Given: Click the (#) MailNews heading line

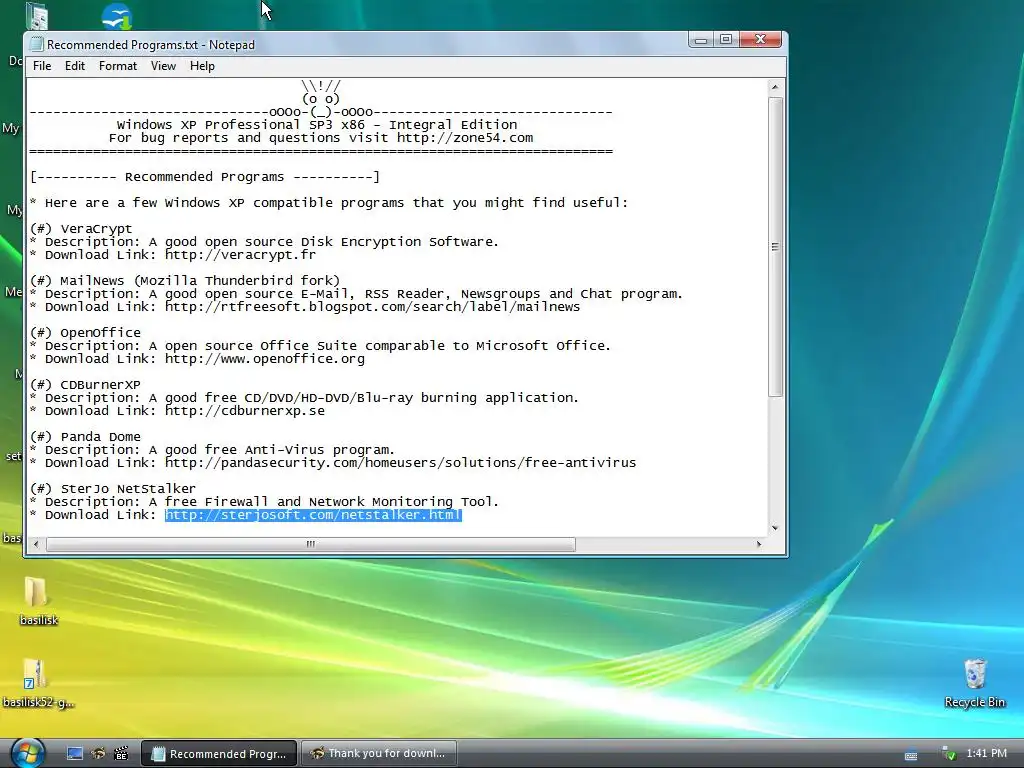Looking at the screenshot, I should pos(185,281).
